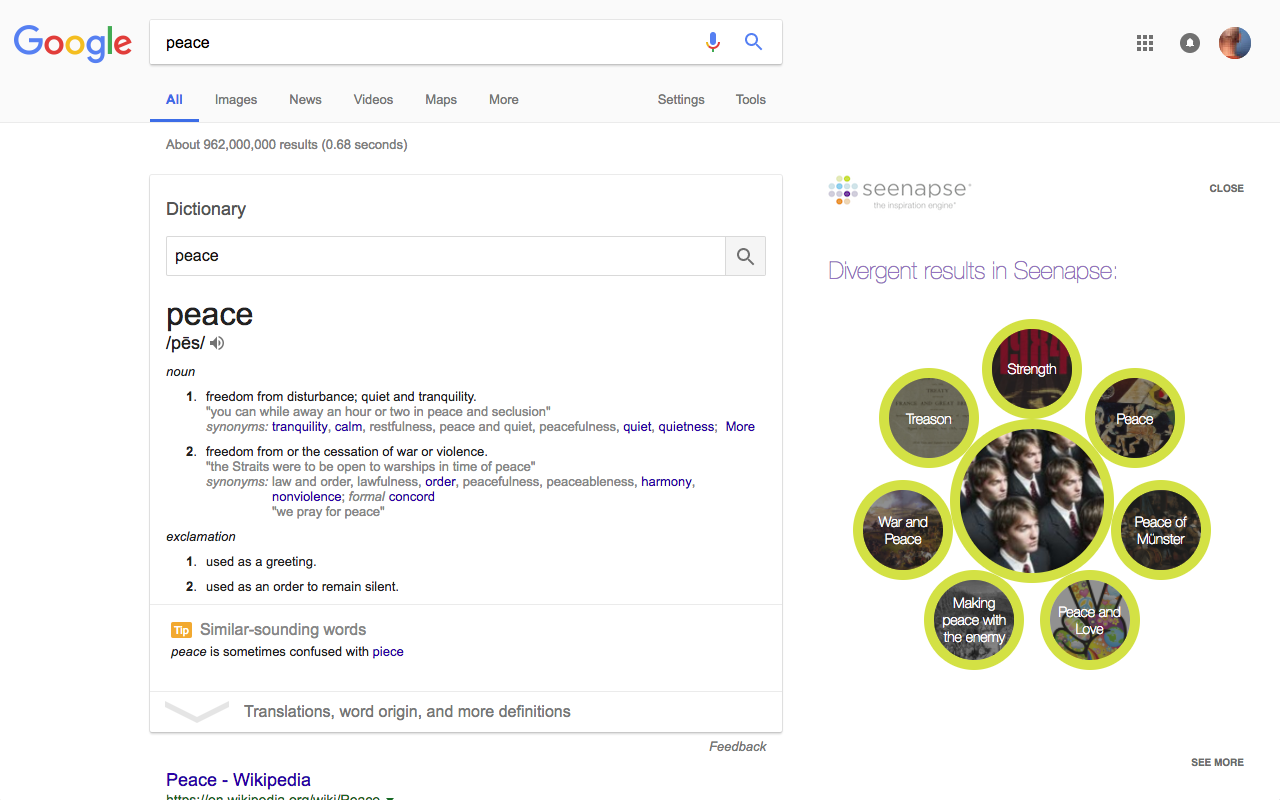Open the Settings menu
The height and width of the screenshot is (800, 1280).
(680, 99)
